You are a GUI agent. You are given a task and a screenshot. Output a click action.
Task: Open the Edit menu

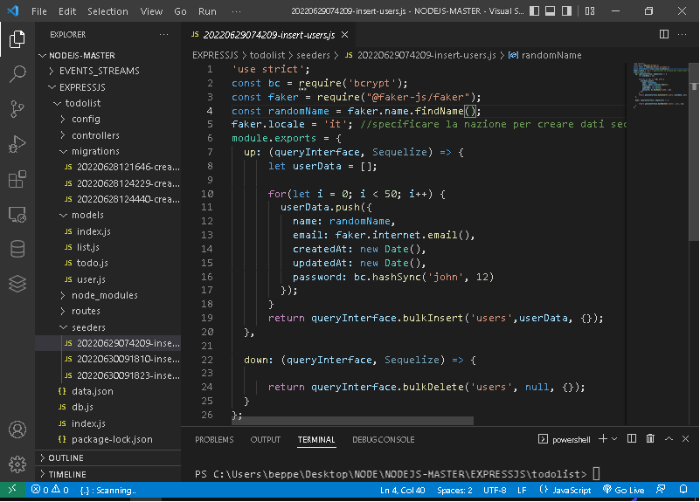pos(67,11)
